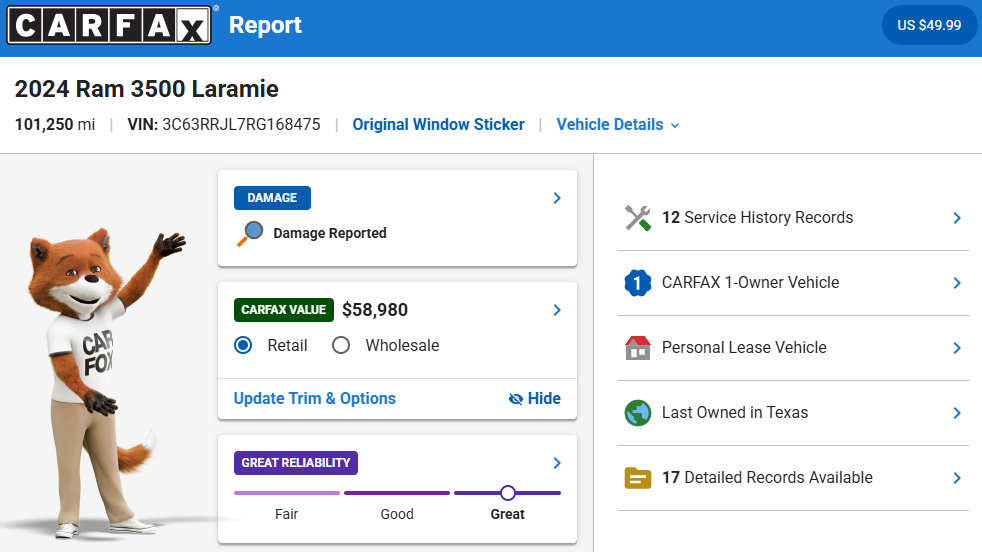The image size is (982, 552).
Task: Click the magnifying glass damage icon
Action: click(250, 234)
